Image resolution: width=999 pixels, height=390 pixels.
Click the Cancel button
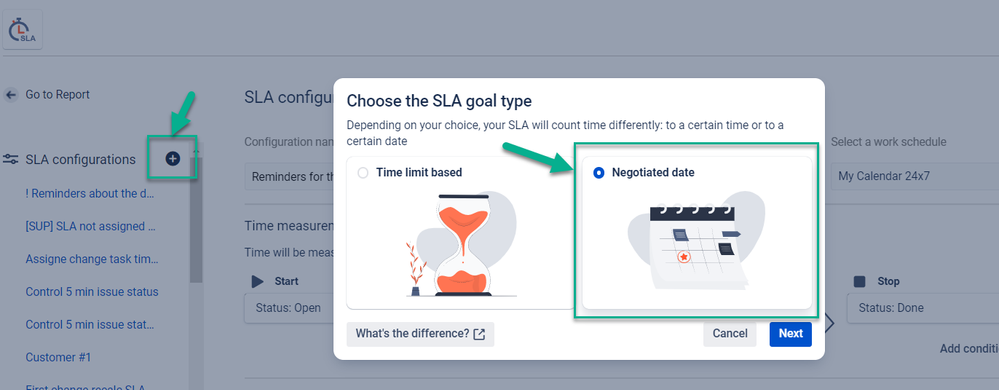click(729, 334)
